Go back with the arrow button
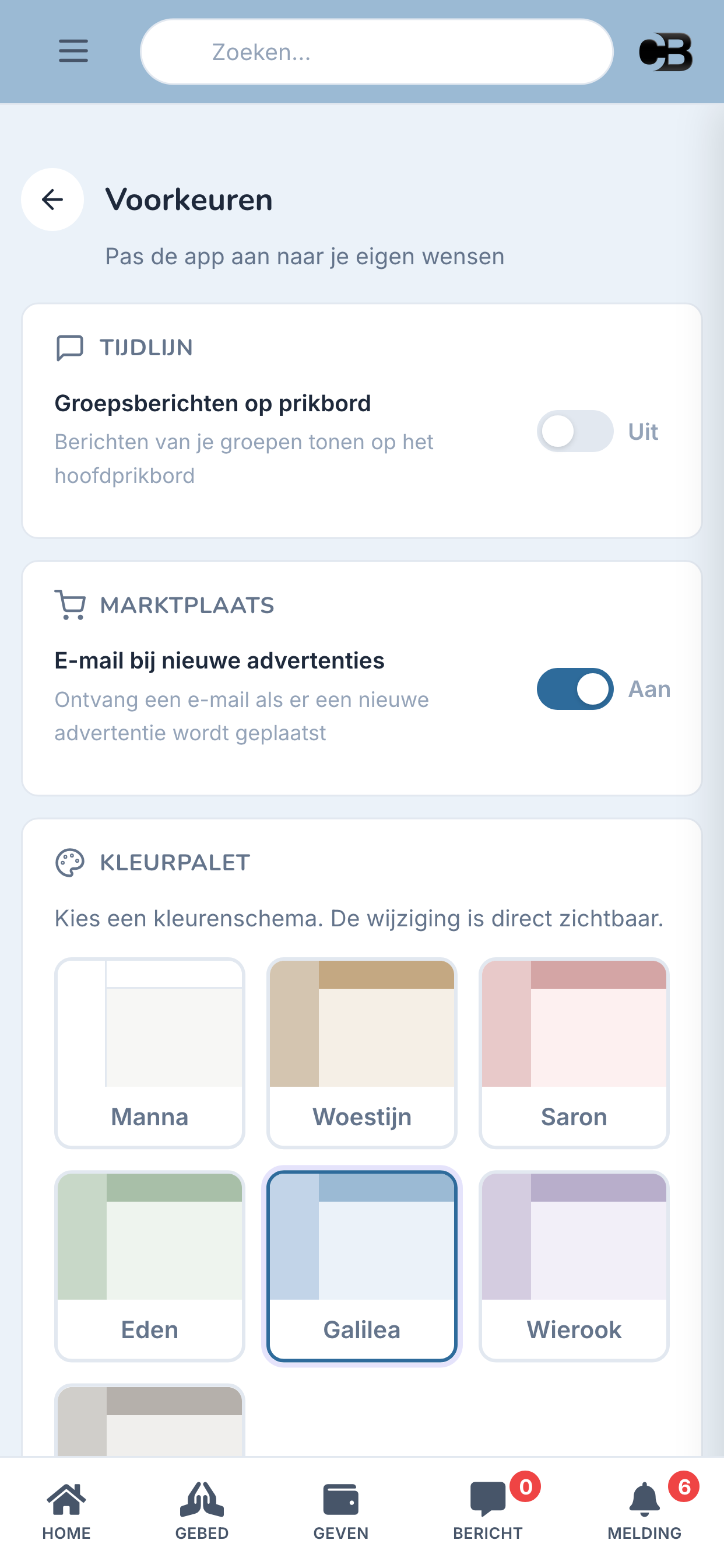Viewport: 724px width, 1568px height. pyautogui.click(x=52, y=199)
